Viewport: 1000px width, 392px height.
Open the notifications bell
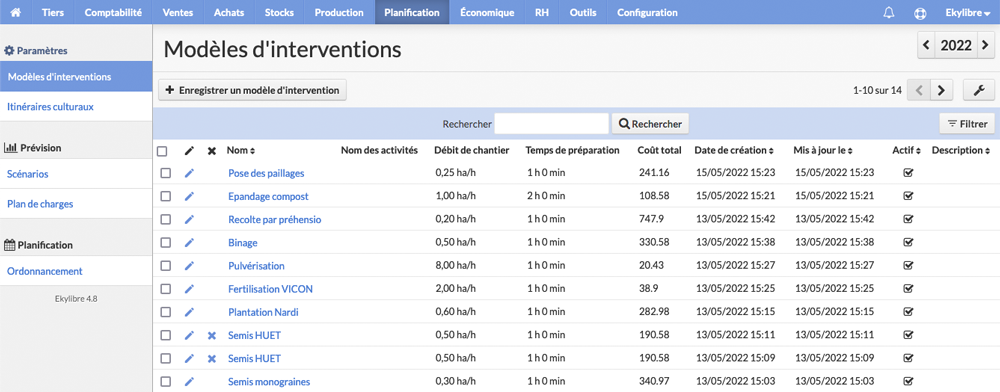[x=889, y=12]
